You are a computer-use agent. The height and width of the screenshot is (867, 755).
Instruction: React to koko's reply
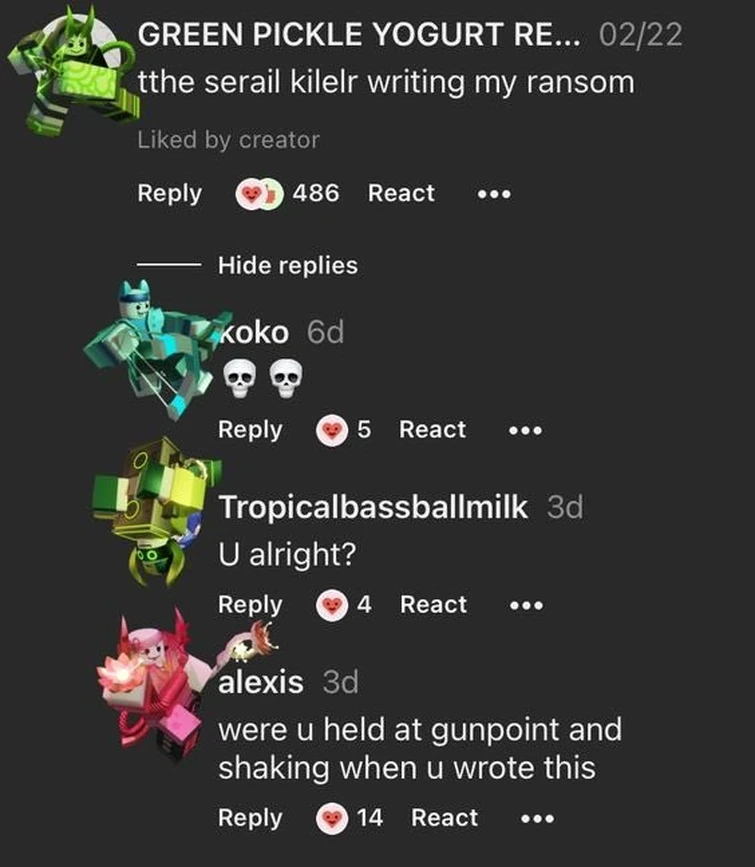click(433, 430)
